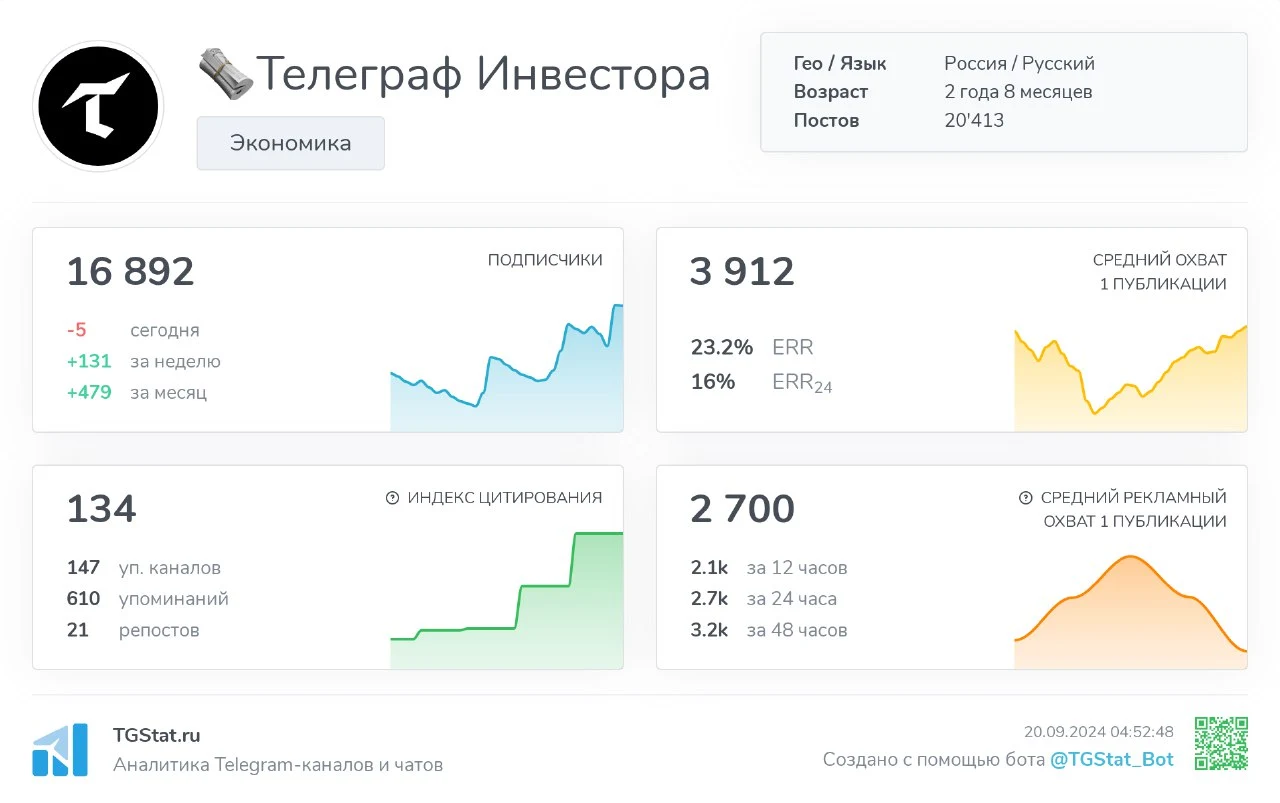Viewport: 1280px width, 803px height.
Task: Click the Экономика category button
Action: [x=291, y=143]
